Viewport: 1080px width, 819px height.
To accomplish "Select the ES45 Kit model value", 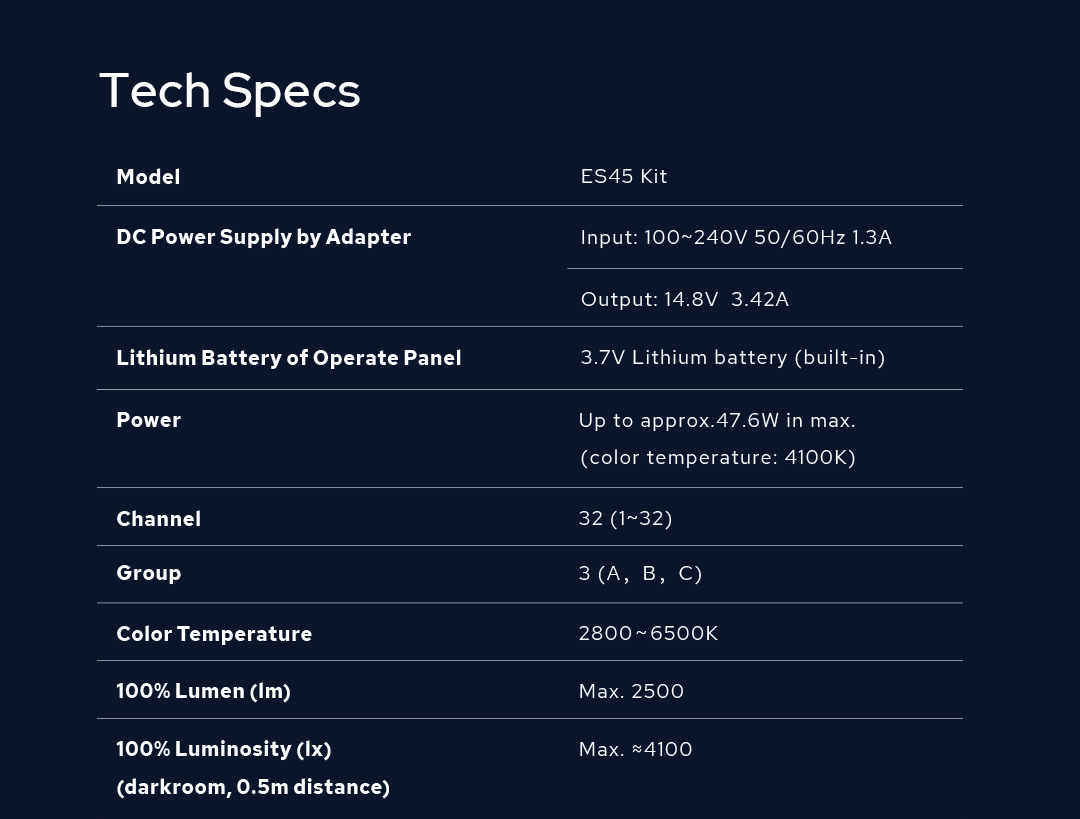I will point(623,177).
